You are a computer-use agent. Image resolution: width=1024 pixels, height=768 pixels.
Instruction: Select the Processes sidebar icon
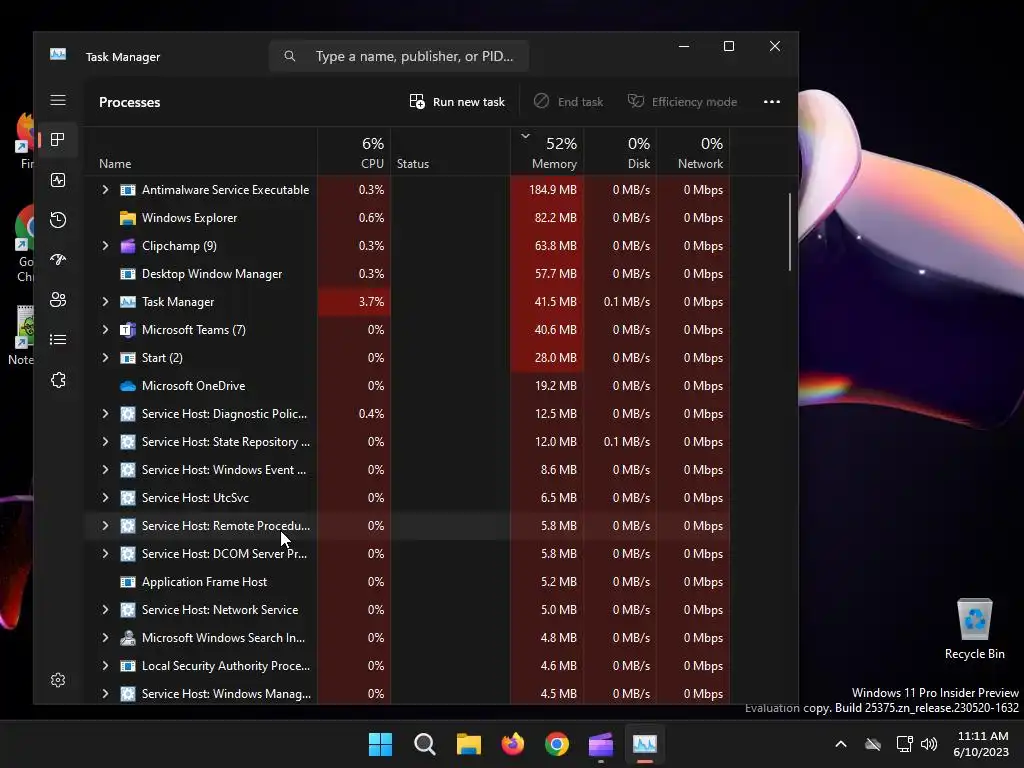(57, 140)
